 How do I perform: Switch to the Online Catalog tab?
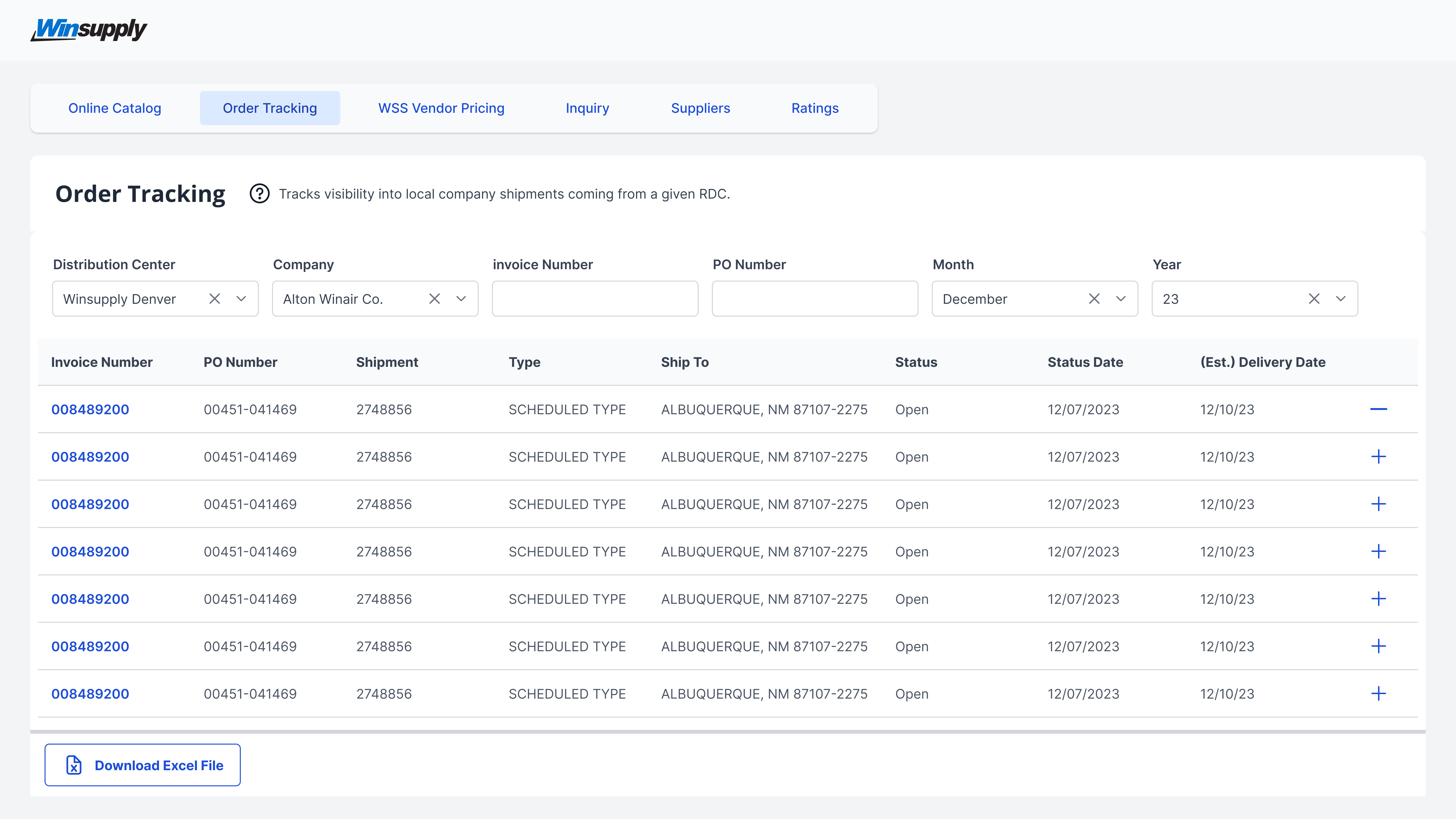click(x=115, y=108)
